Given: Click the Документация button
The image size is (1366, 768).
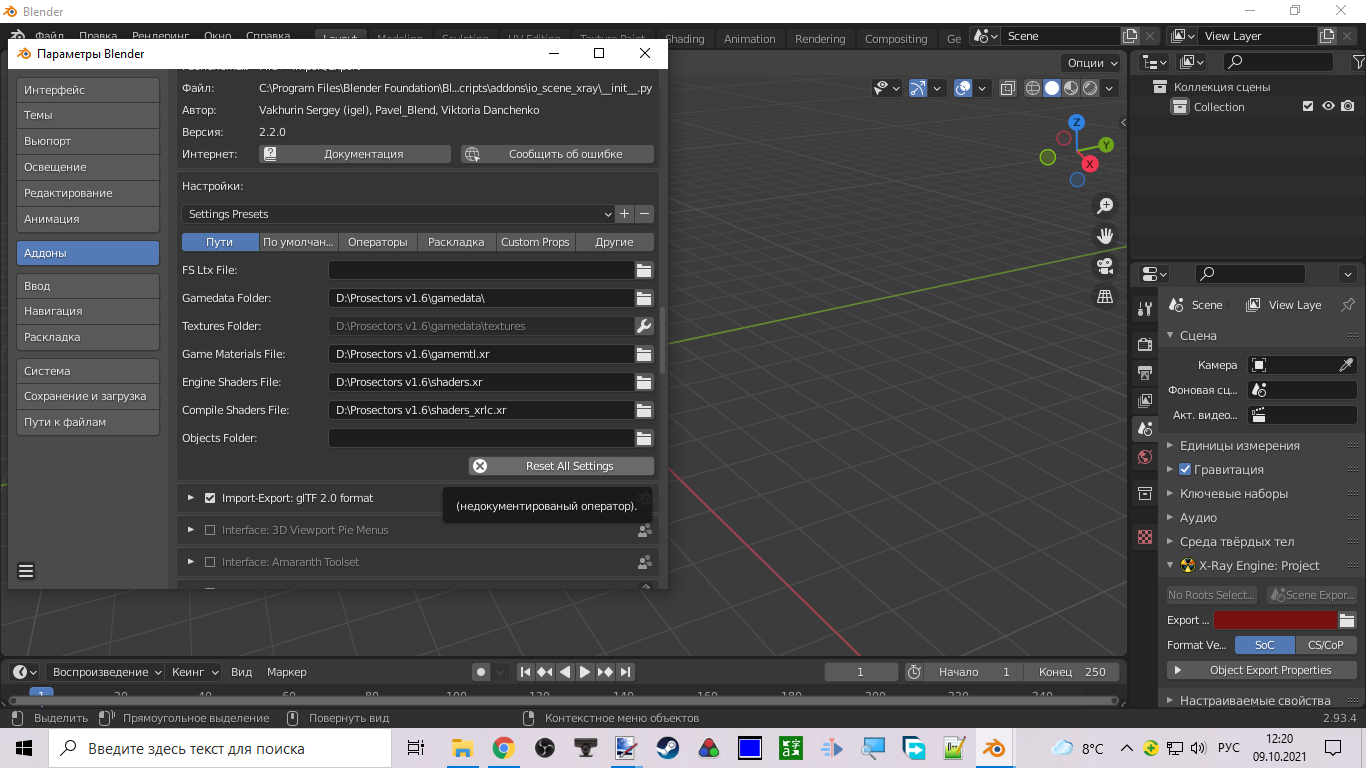Looking at the screenshot, I should tap(355, 154).
